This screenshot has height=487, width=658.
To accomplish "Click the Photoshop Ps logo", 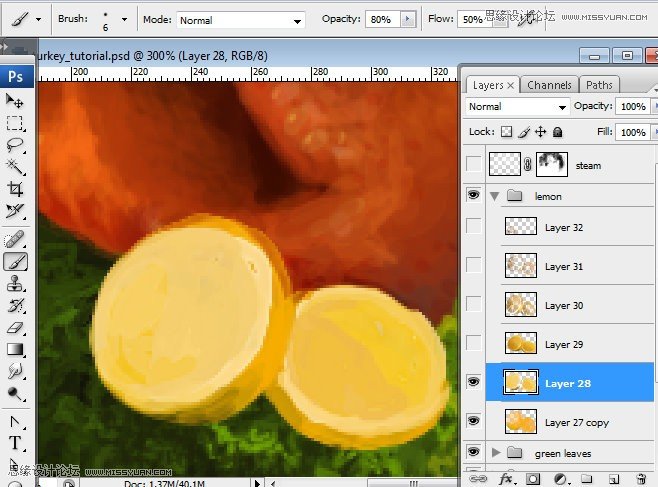I will point(16,76).
